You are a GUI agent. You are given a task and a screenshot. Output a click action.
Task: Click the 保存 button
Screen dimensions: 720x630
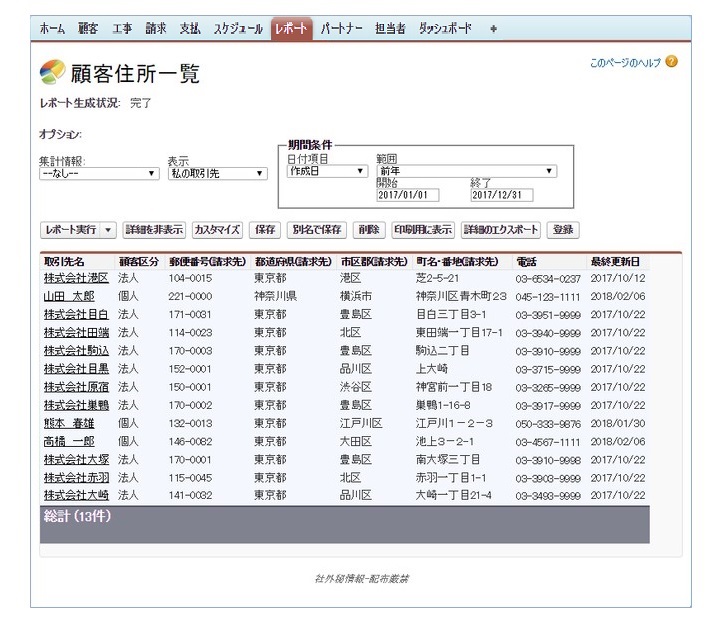click(265, 230)
